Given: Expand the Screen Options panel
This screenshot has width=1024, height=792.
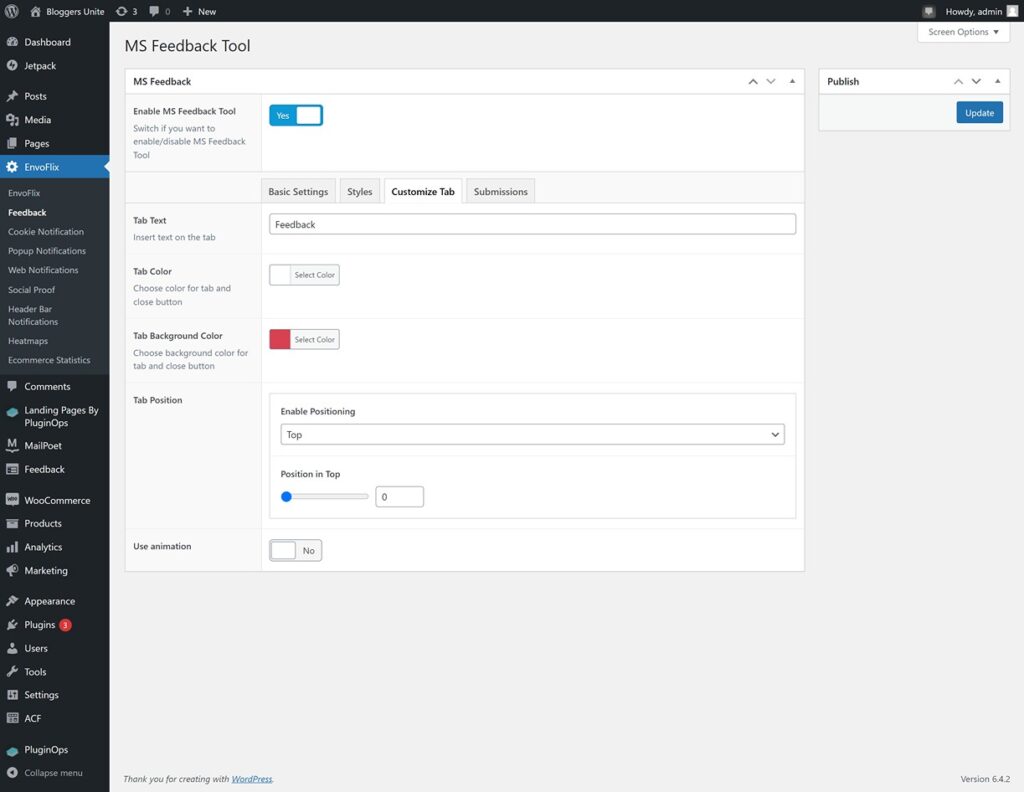Looking at the screenshot, I should [x=962, y=32].
